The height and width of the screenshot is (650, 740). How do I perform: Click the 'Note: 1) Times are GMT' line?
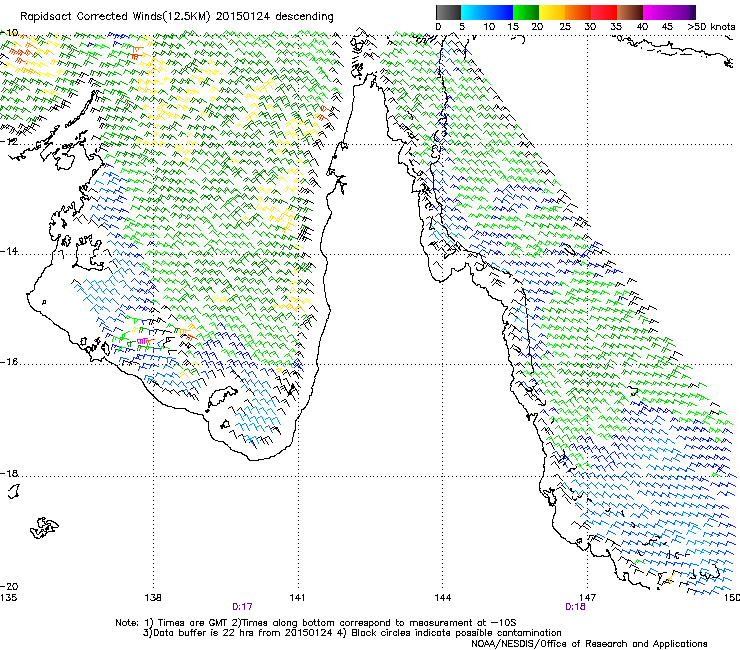click(316, 623)
